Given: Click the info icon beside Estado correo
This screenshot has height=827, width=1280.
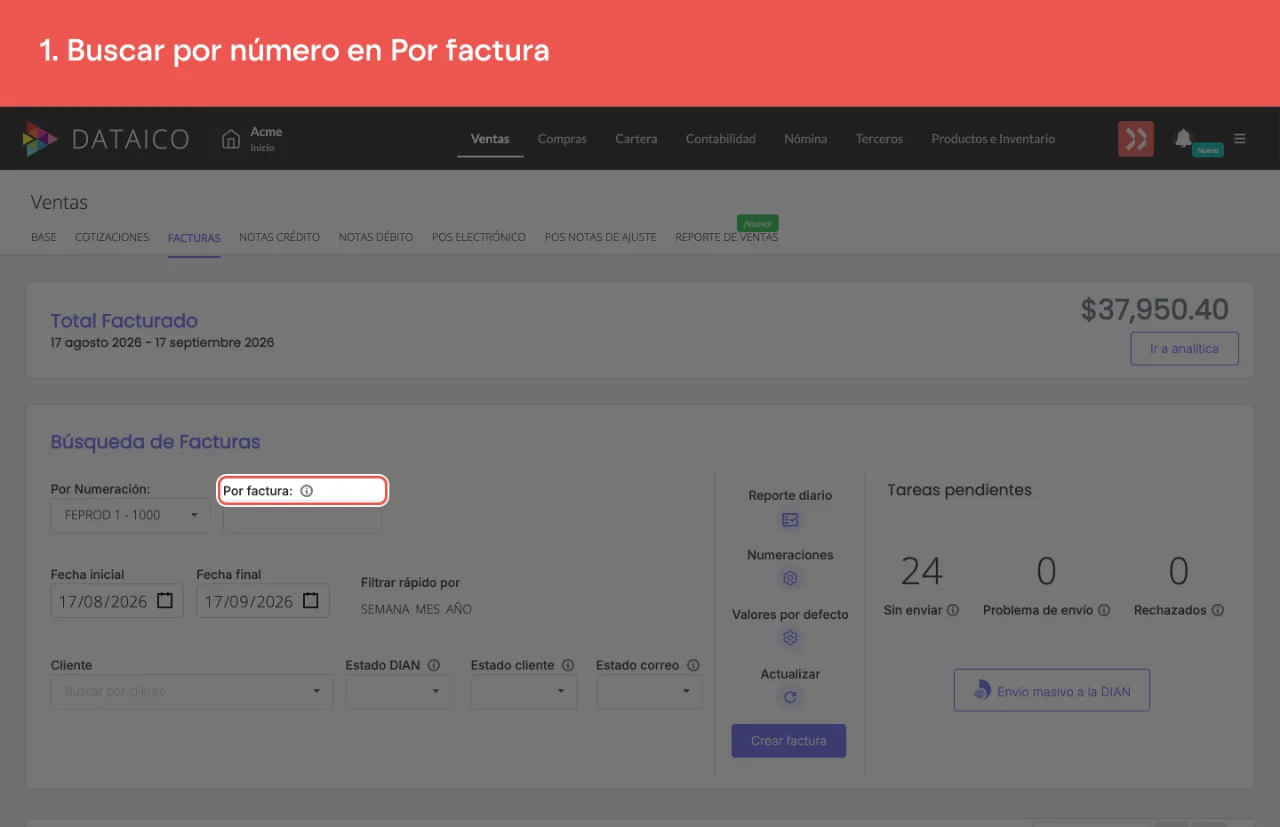Looking at the screenshot, I should point(693,665).
